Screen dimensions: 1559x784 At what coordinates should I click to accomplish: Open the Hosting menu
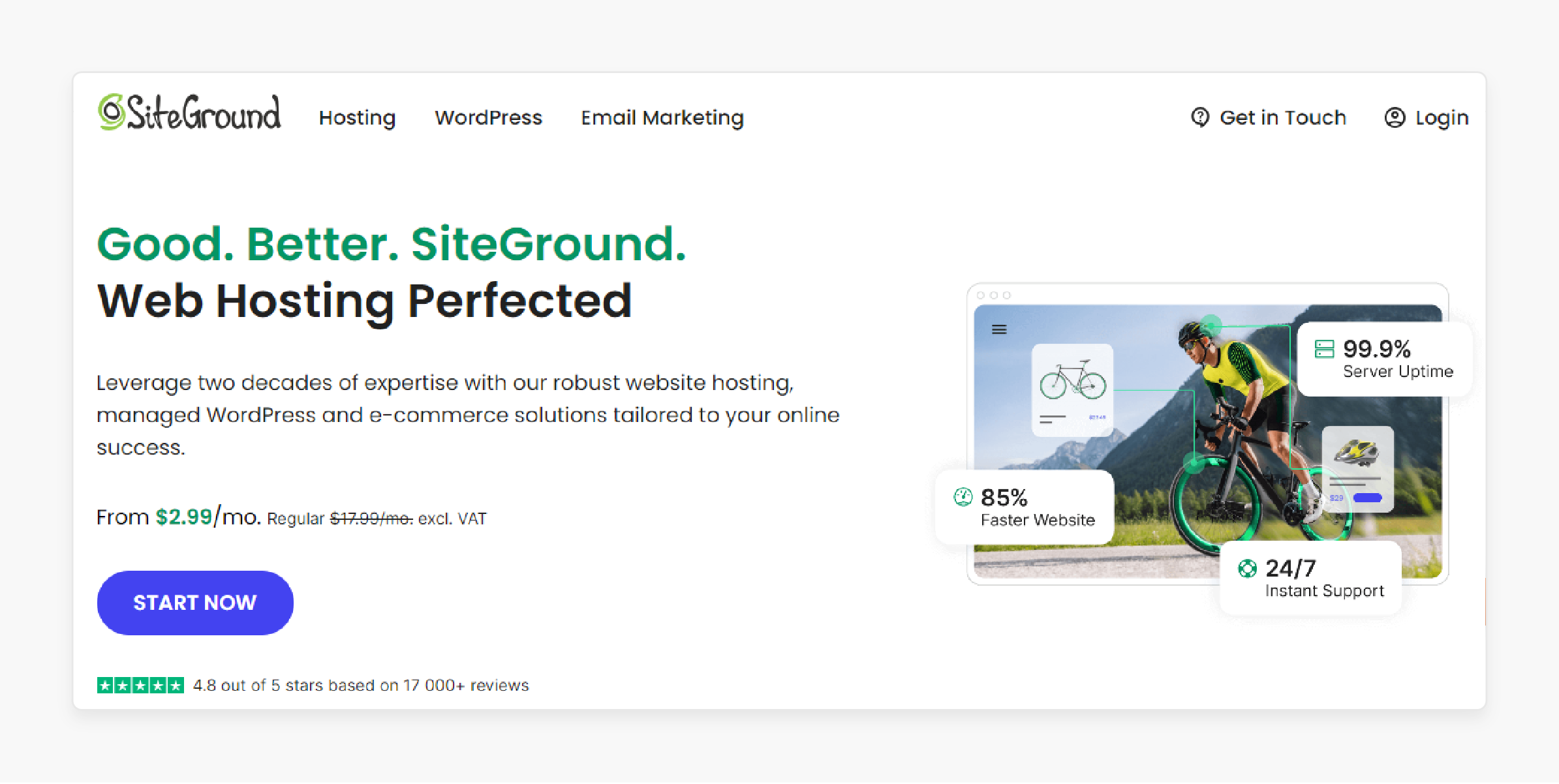click(x=357, y=118)
